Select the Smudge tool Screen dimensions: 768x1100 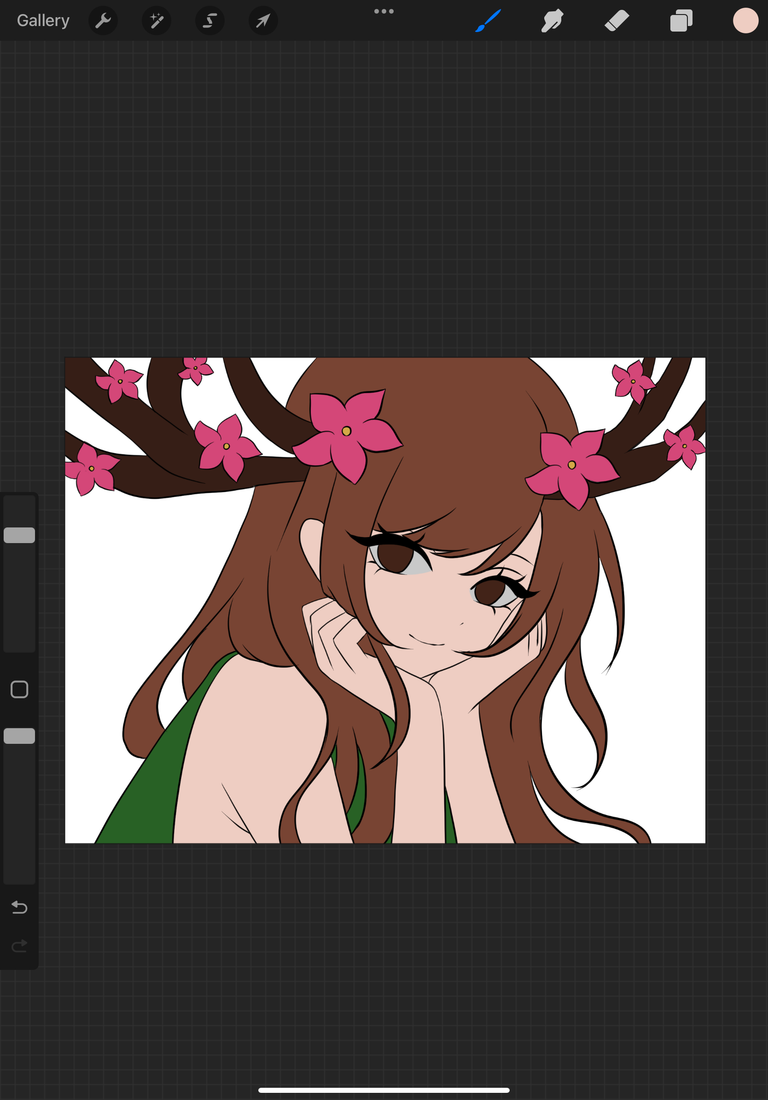(553, 21)
